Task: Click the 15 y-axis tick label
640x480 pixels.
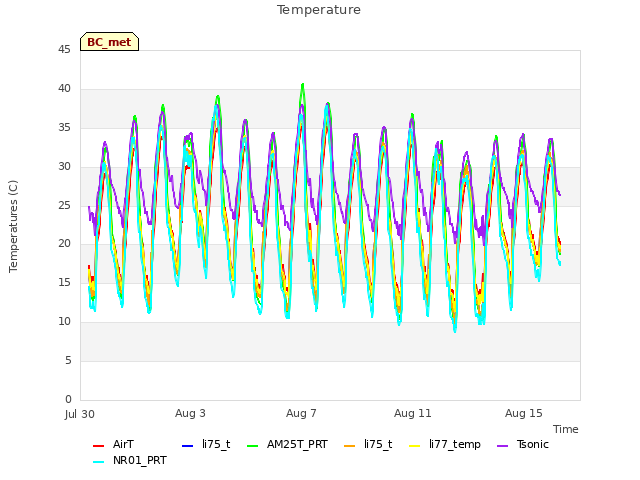Action: (64, 282)
